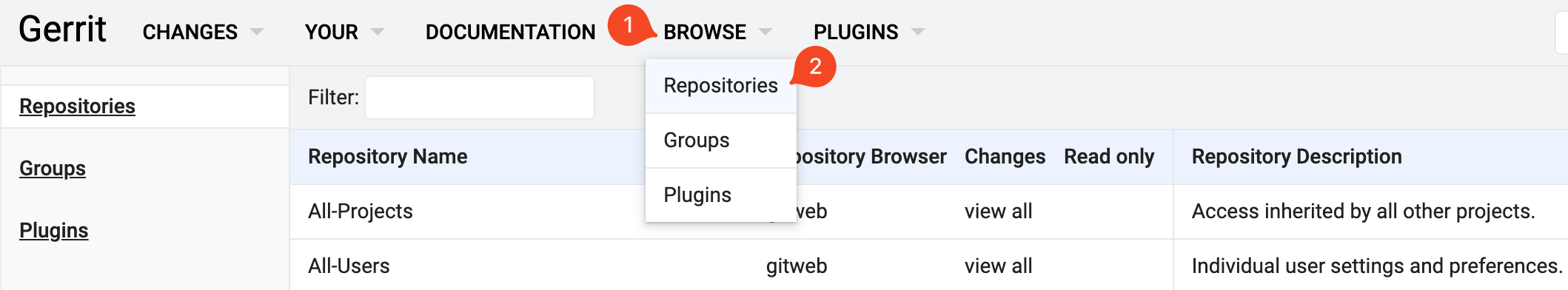The image size is (1568, 290).
Task: Open the All-Projects repository
Action: click(x=361, y=212)
